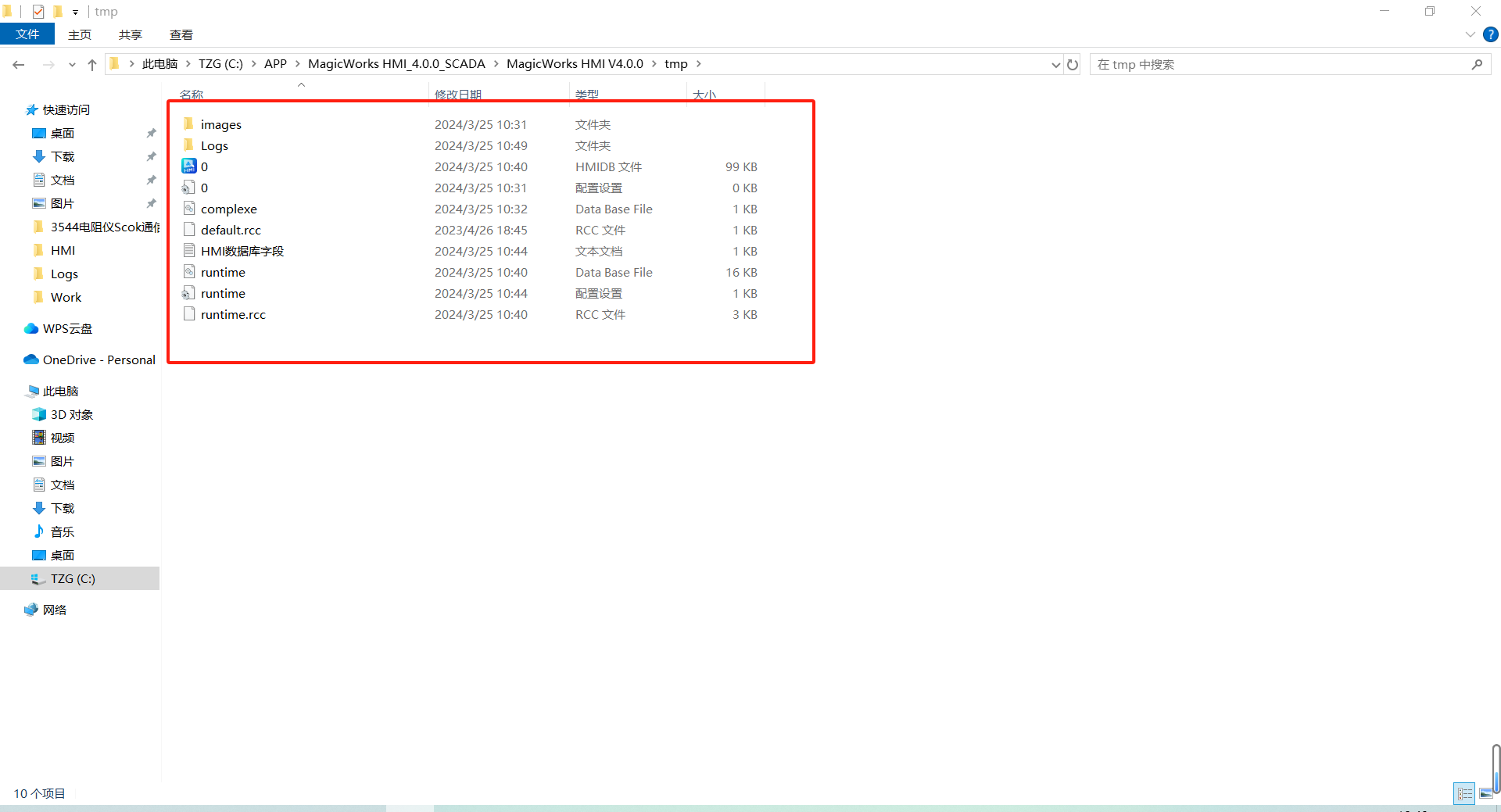Image resolution: width=1501 pixels, height=812 pixels.
Task: Unpin 桌面 using its pin icon
Action: pyautogui.click(x=151, y=133)
